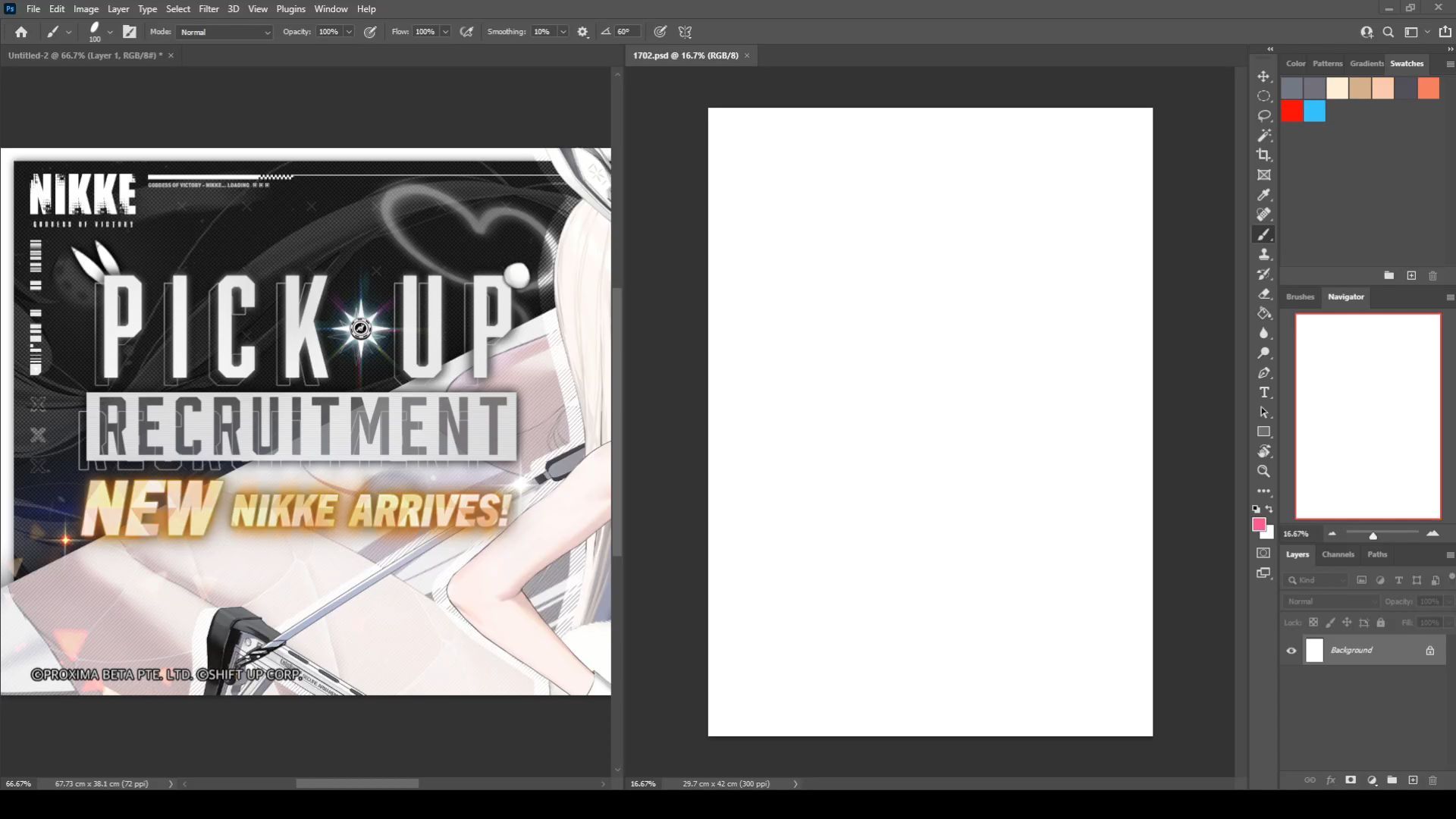Select the Eraser tool

point(1263,293)
